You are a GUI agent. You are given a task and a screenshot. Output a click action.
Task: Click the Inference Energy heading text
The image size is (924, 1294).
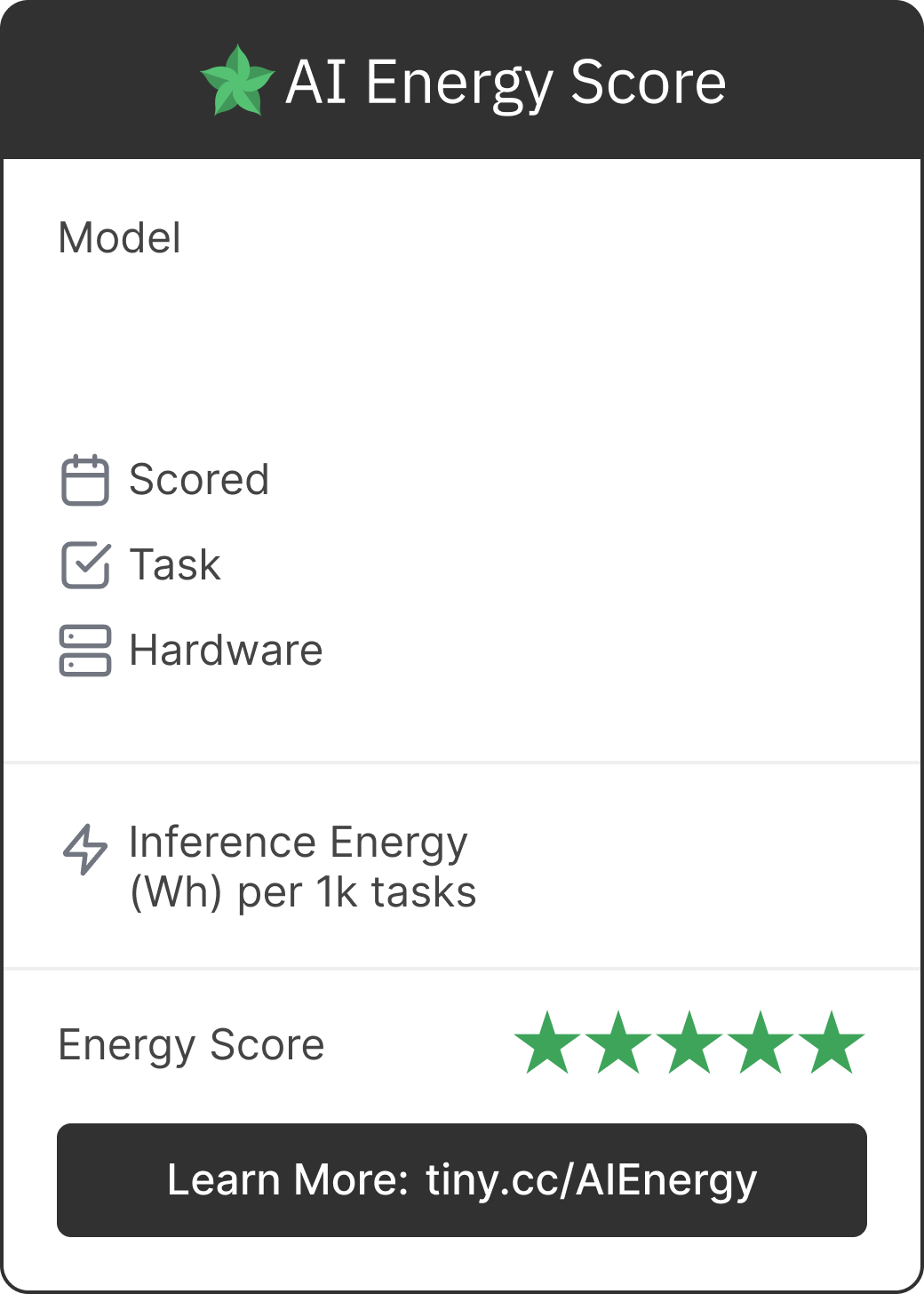(x=298, y=843)
